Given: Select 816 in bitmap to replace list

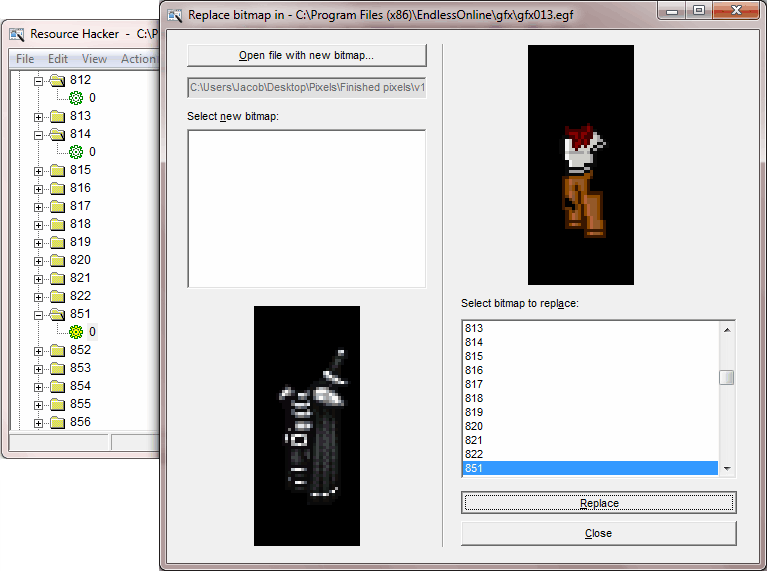Looking at the screenshot, I should 590,370.
